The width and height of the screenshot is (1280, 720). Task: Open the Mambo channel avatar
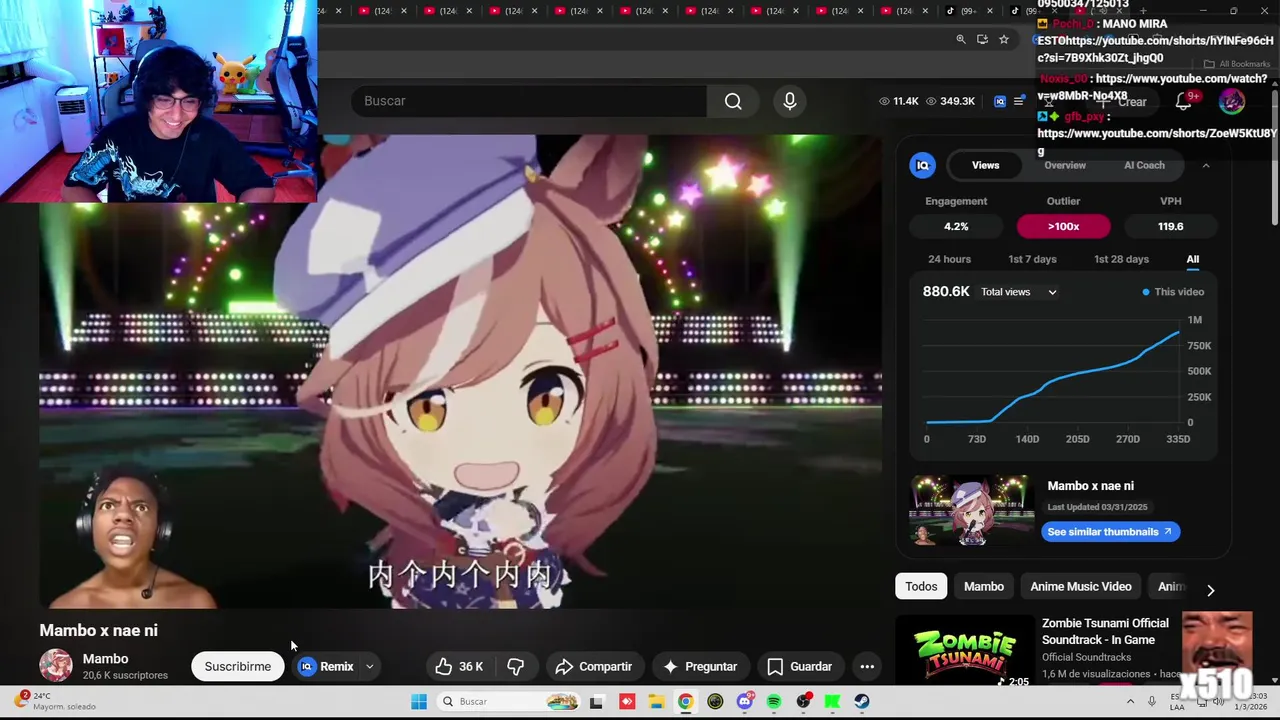pos(56,666)
